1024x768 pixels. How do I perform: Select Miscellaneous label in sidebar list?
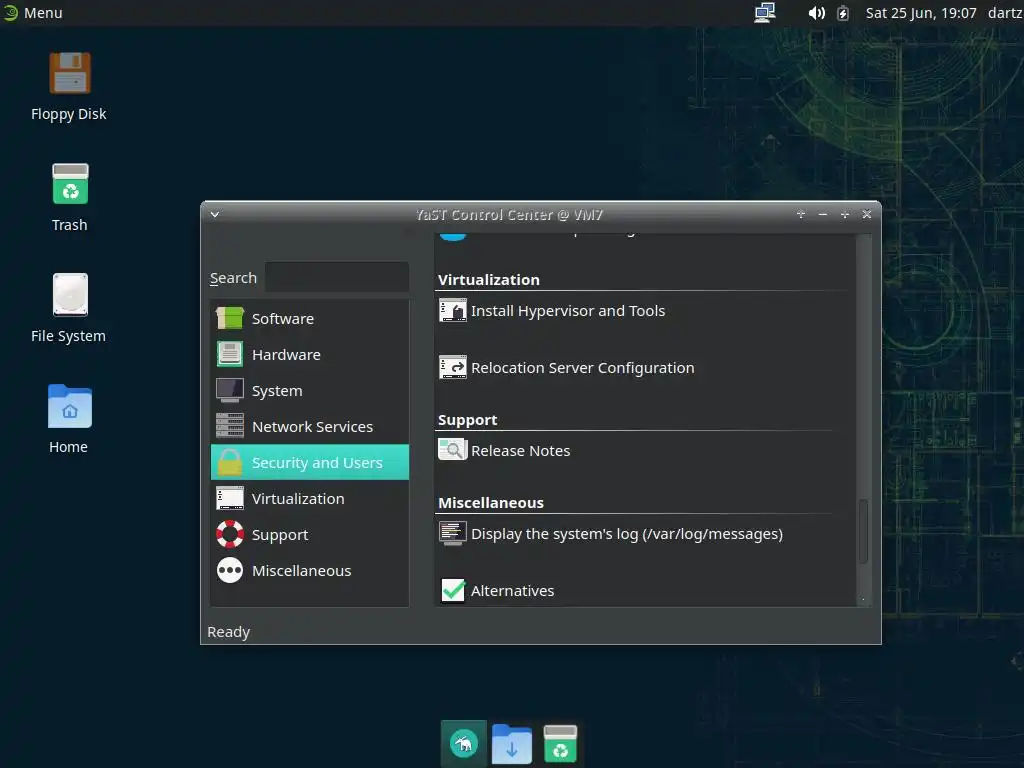301,570
